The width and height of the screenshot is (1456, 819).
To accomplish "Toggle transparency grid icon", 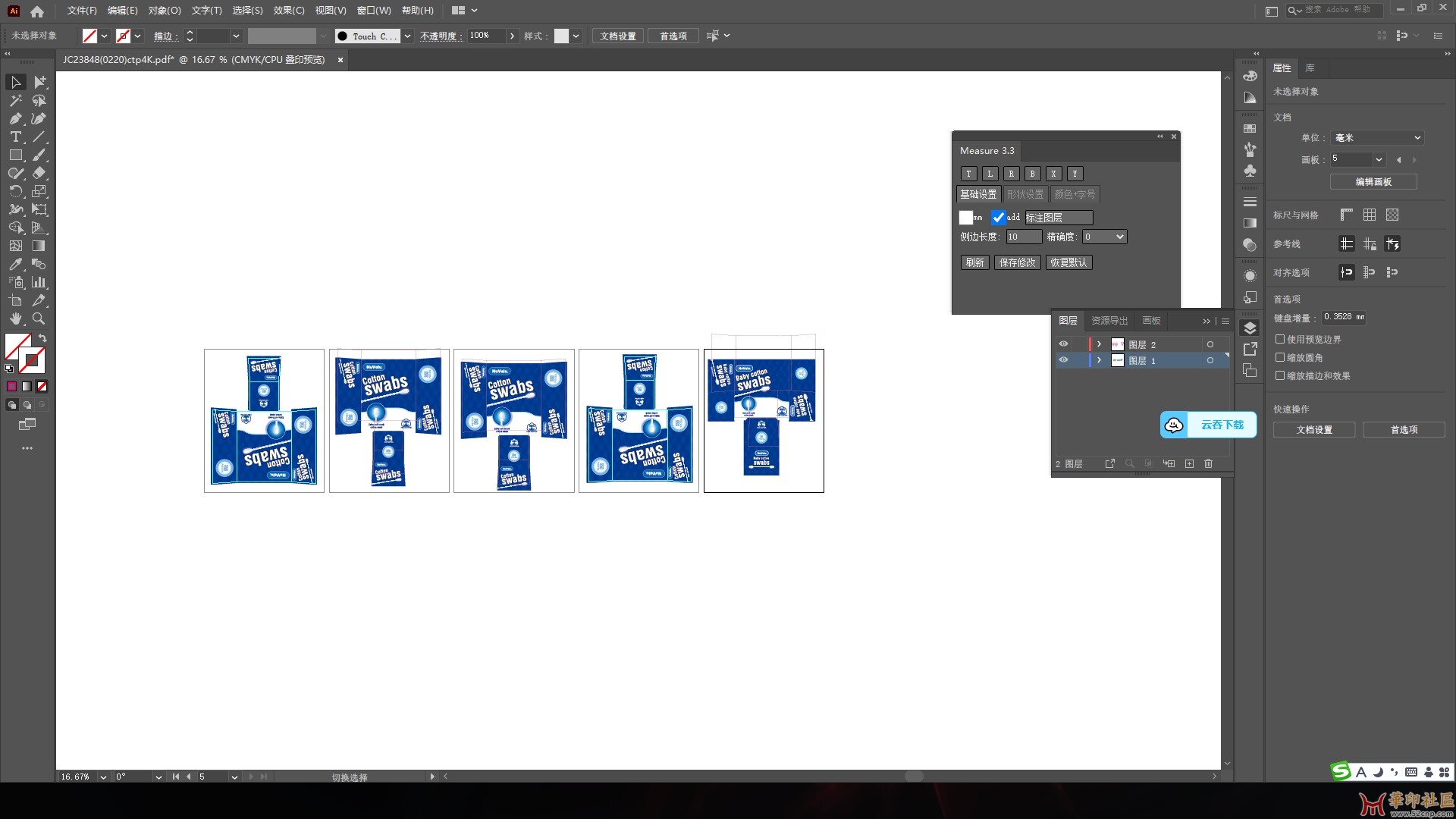I will click(x=1392, y=215).
